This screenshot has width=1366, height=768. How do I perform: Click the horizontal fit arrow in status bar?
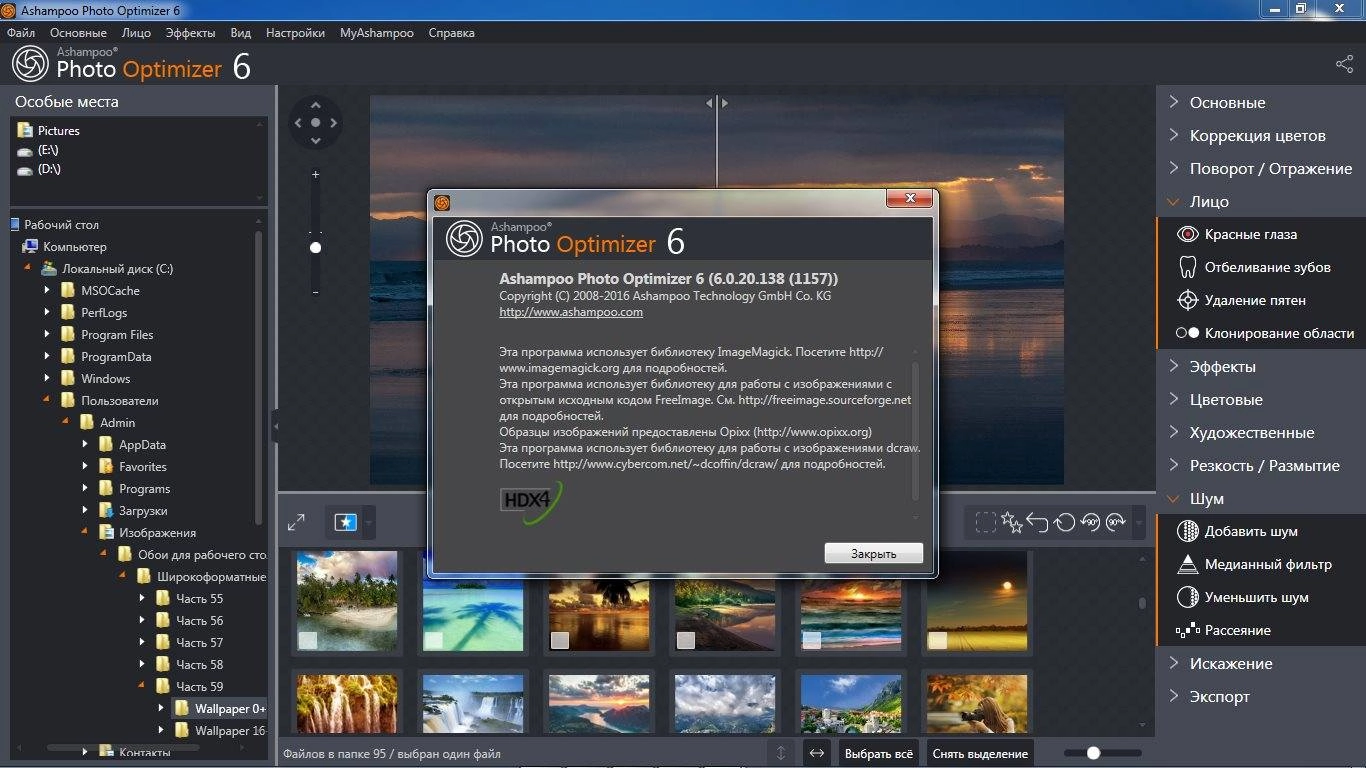pos(817,753)
